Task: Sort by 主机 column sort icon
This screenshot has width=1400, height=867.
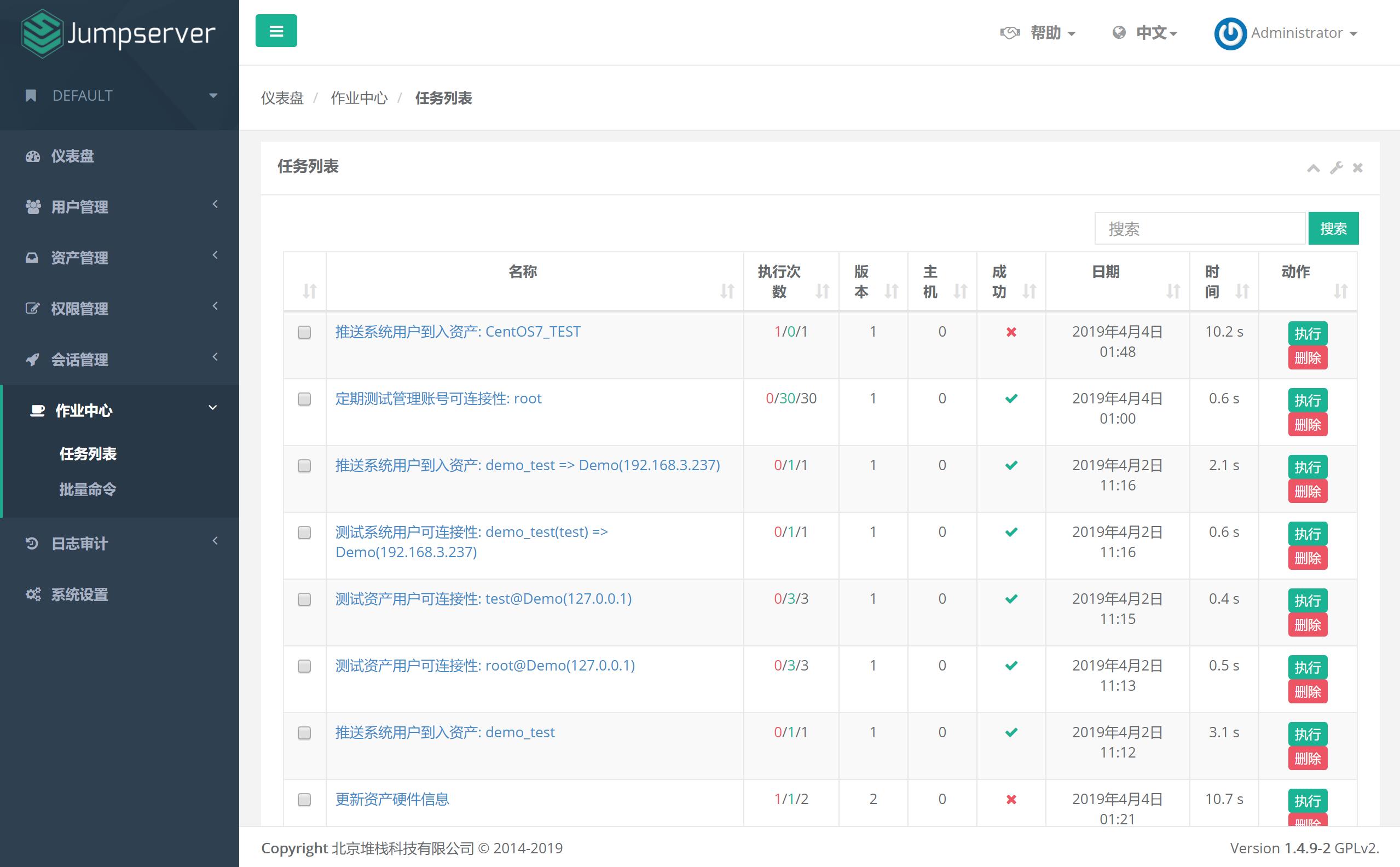Action: click(x=961, y=291)
